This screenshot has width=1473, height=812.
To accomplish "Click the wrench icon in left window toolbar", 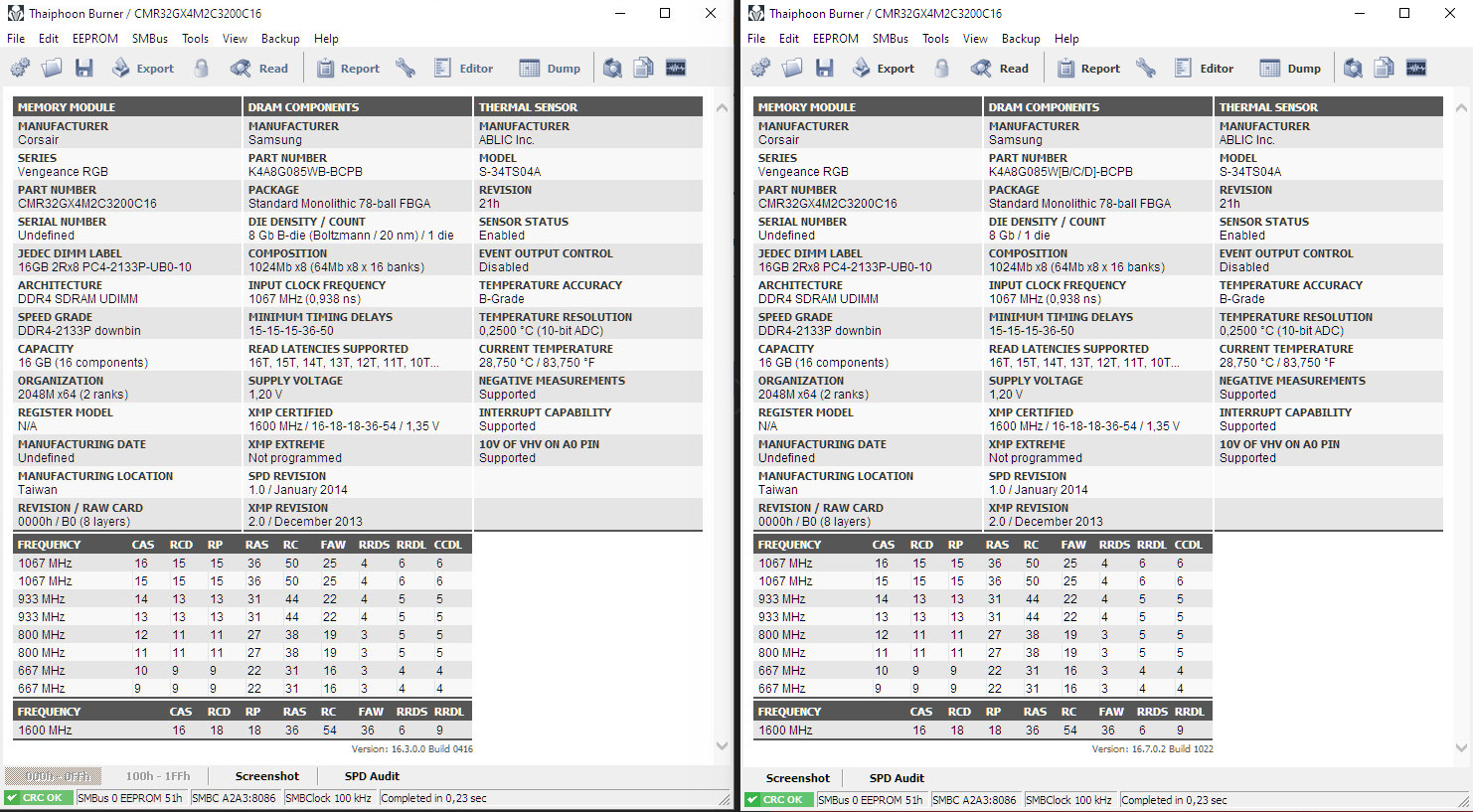I will pyautogui.click(x=405, y=69).
